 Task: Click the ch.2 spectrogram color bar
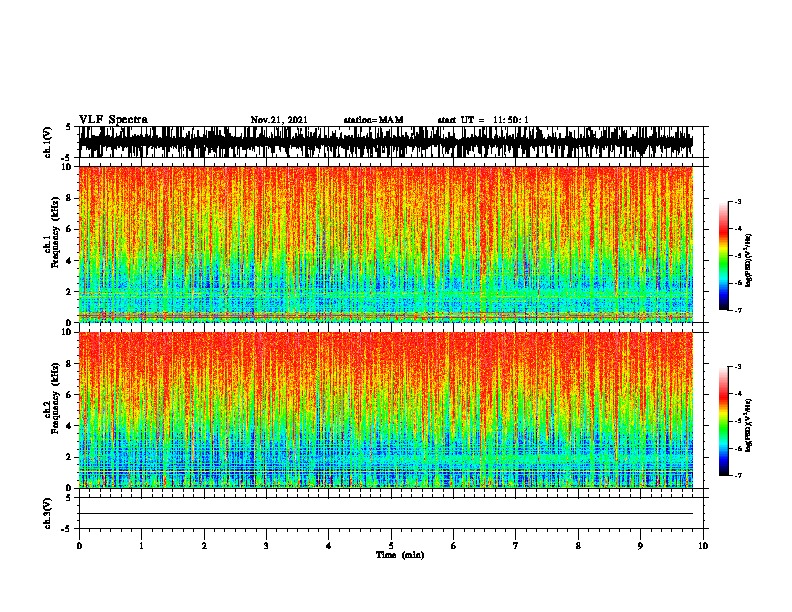click(x=724, y=421)
